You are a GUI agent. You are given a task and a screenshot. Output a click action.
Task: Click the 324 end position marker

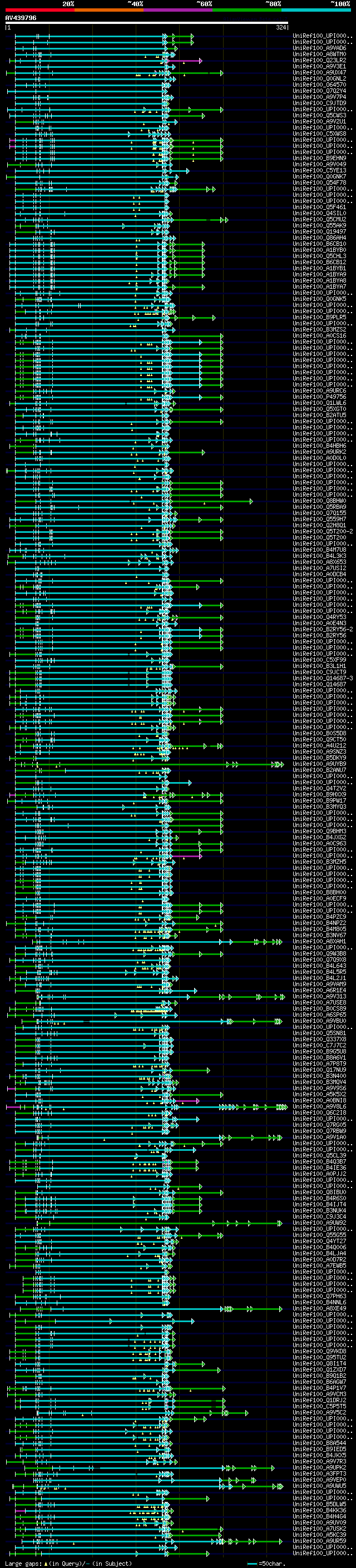(280, 27)
